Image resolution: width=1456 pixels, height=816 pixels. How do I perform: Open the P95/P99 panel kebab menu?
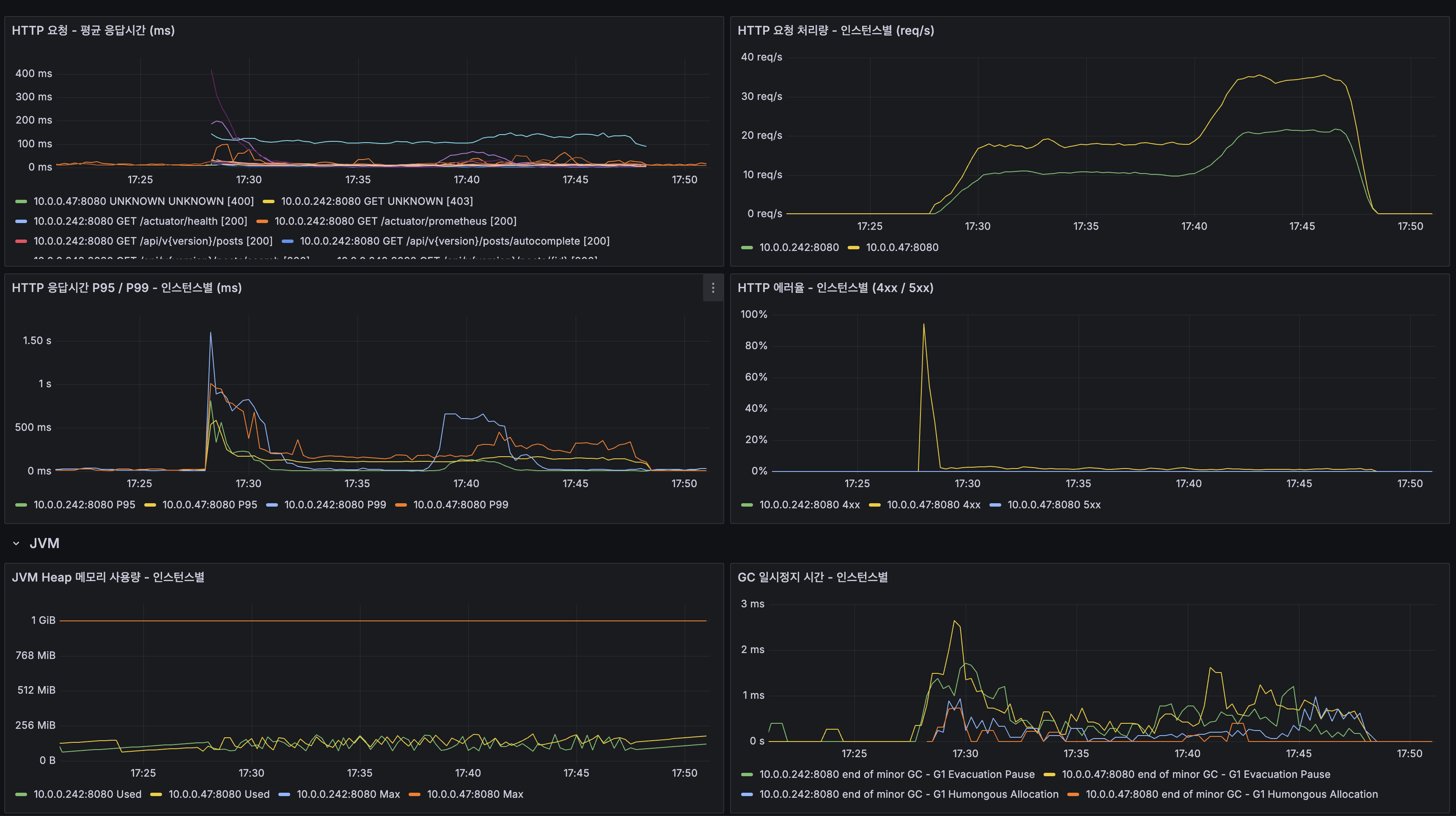coord(713,288)
